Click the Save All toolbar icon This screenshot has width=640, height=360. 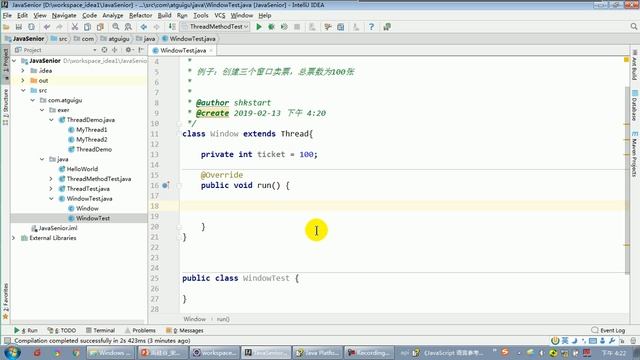(19, 27)
